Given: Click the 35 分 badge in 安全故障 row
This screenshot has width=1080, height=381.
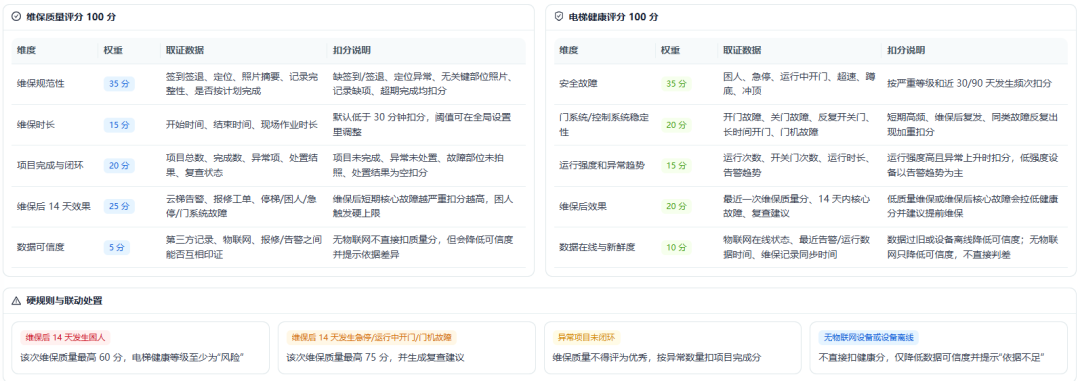Looking at the screenshot, I should [x=677, y=84].
